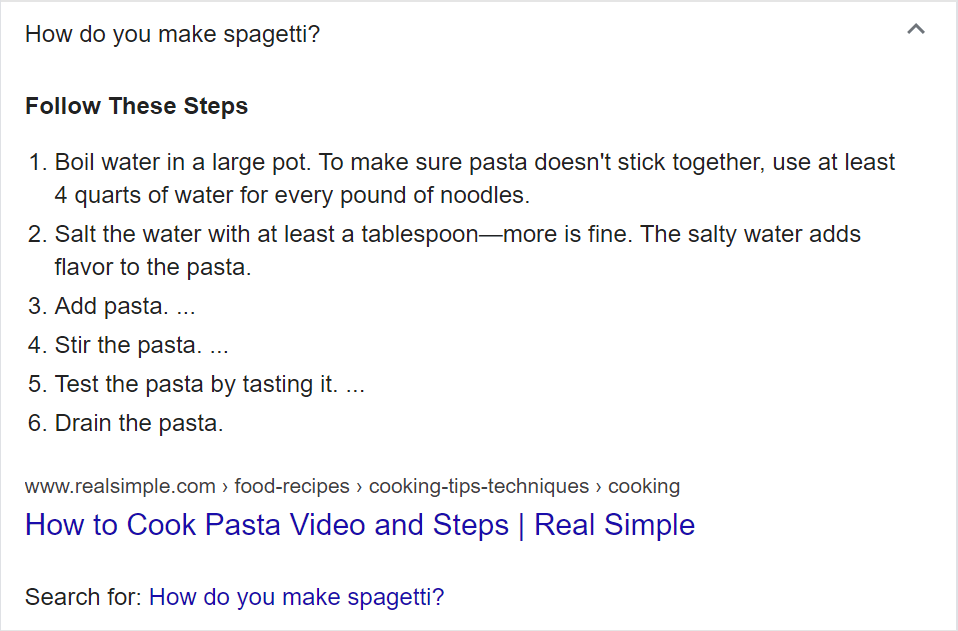Follow the Search for spagetti query link

(x=296, y=597)
